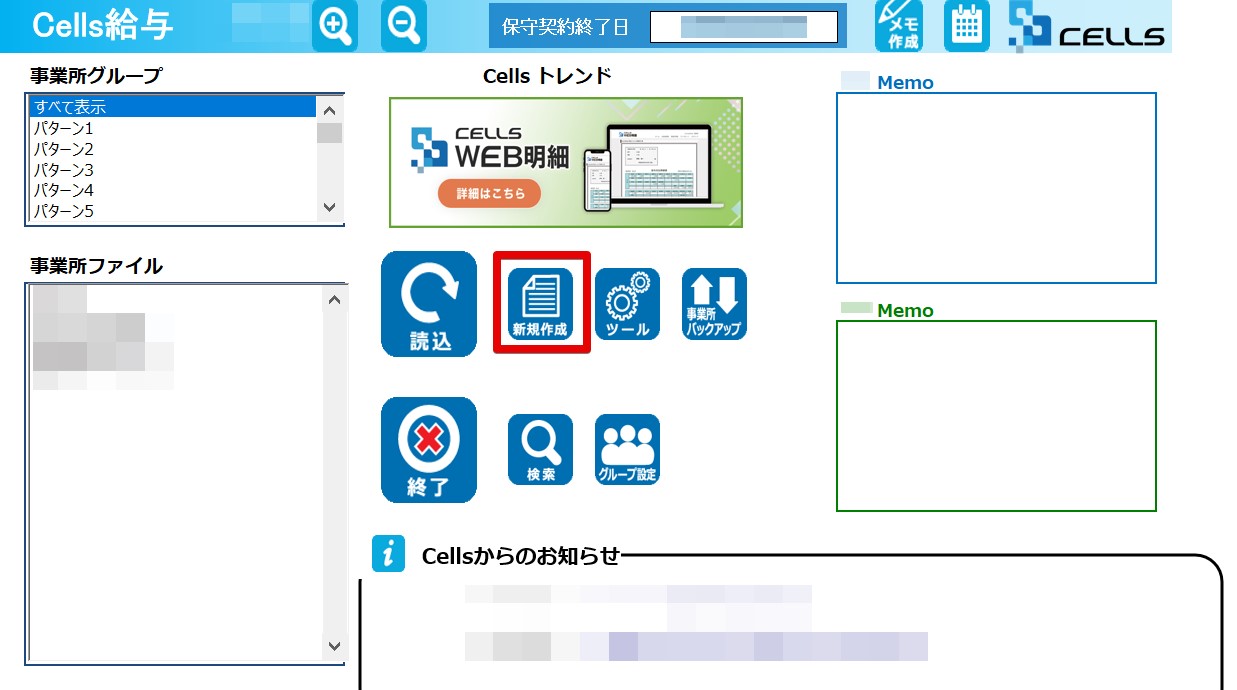Click the Cells WEB明細 banner

pyautogui.click(x=566, y=162)
